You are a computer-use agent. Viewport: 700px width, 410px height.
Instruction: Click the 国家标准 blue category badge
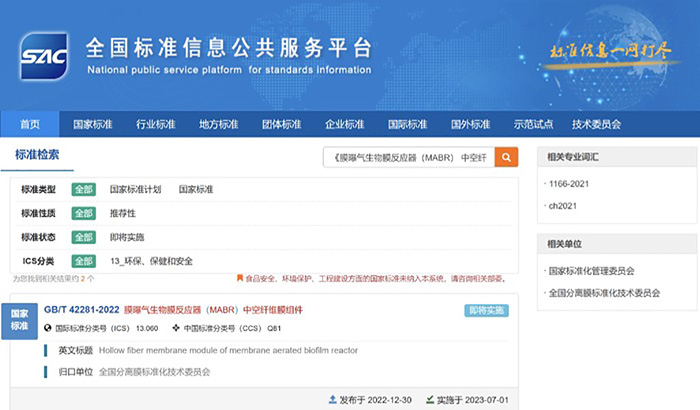(x=20, y=320)
